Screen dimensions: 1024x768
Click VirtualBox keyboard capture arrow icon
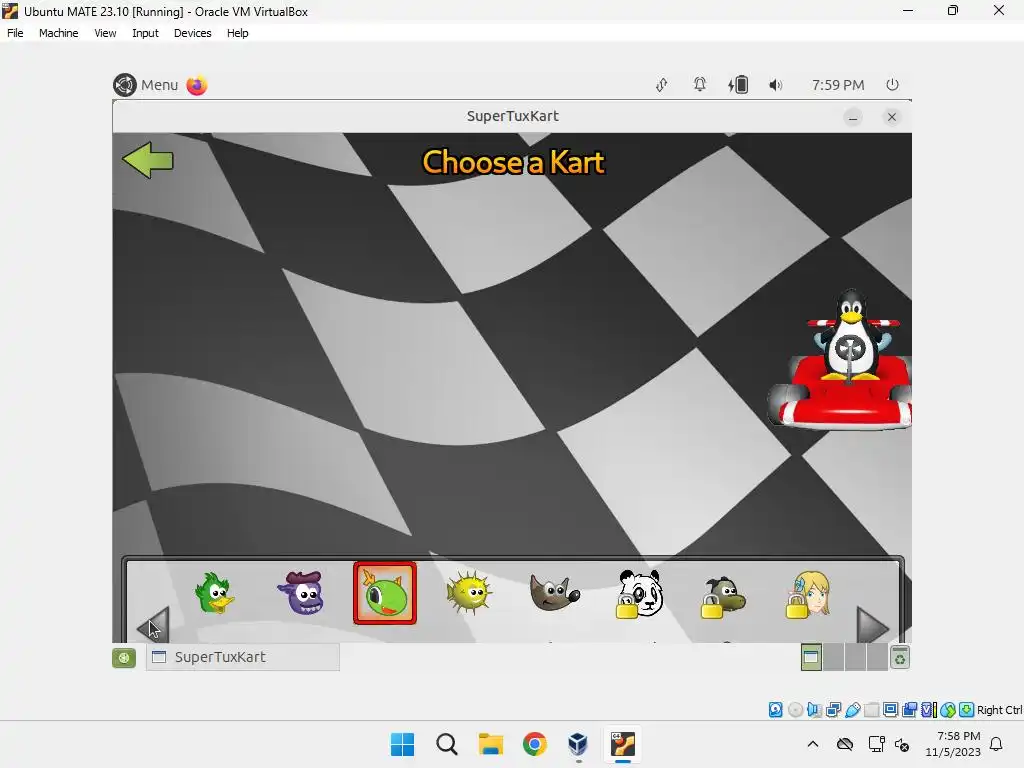(967, 710)
